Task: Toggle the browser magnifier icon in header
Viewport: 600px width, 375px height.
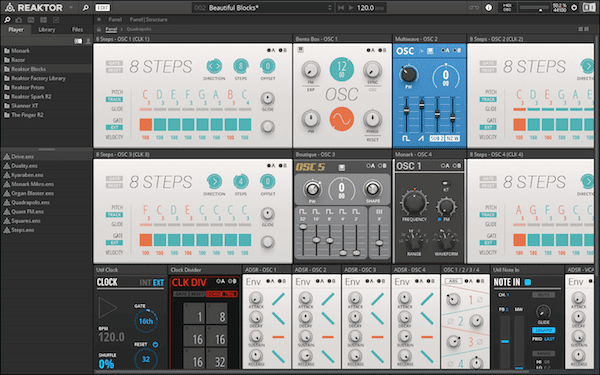Action: click(x=86, y=8)
